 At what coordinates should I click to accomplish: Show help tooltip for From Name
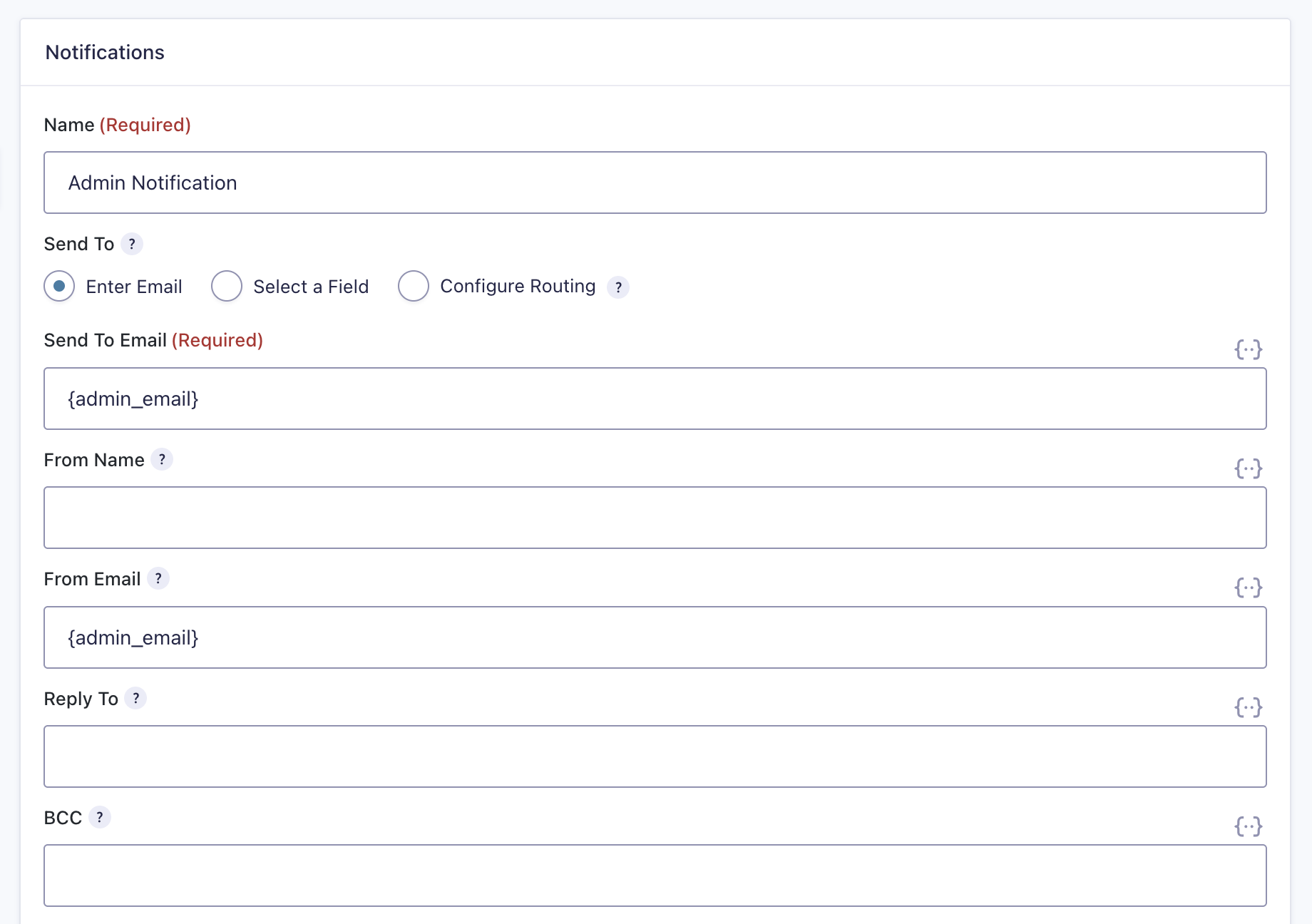point(162,459)
